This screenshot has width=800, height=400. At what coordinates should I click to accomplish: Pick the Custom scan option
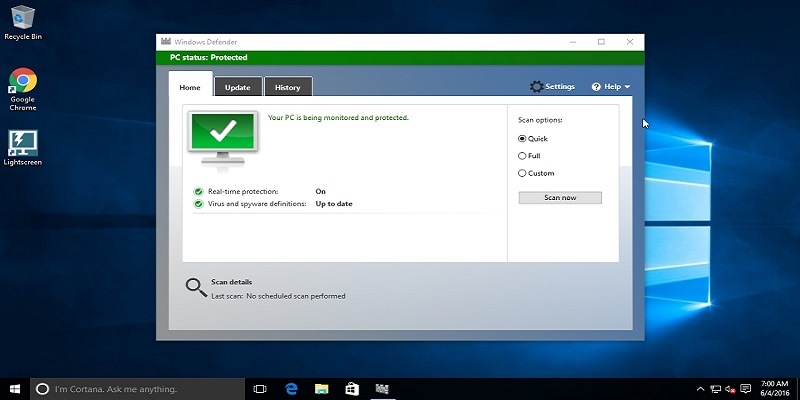tap(522, 173)
